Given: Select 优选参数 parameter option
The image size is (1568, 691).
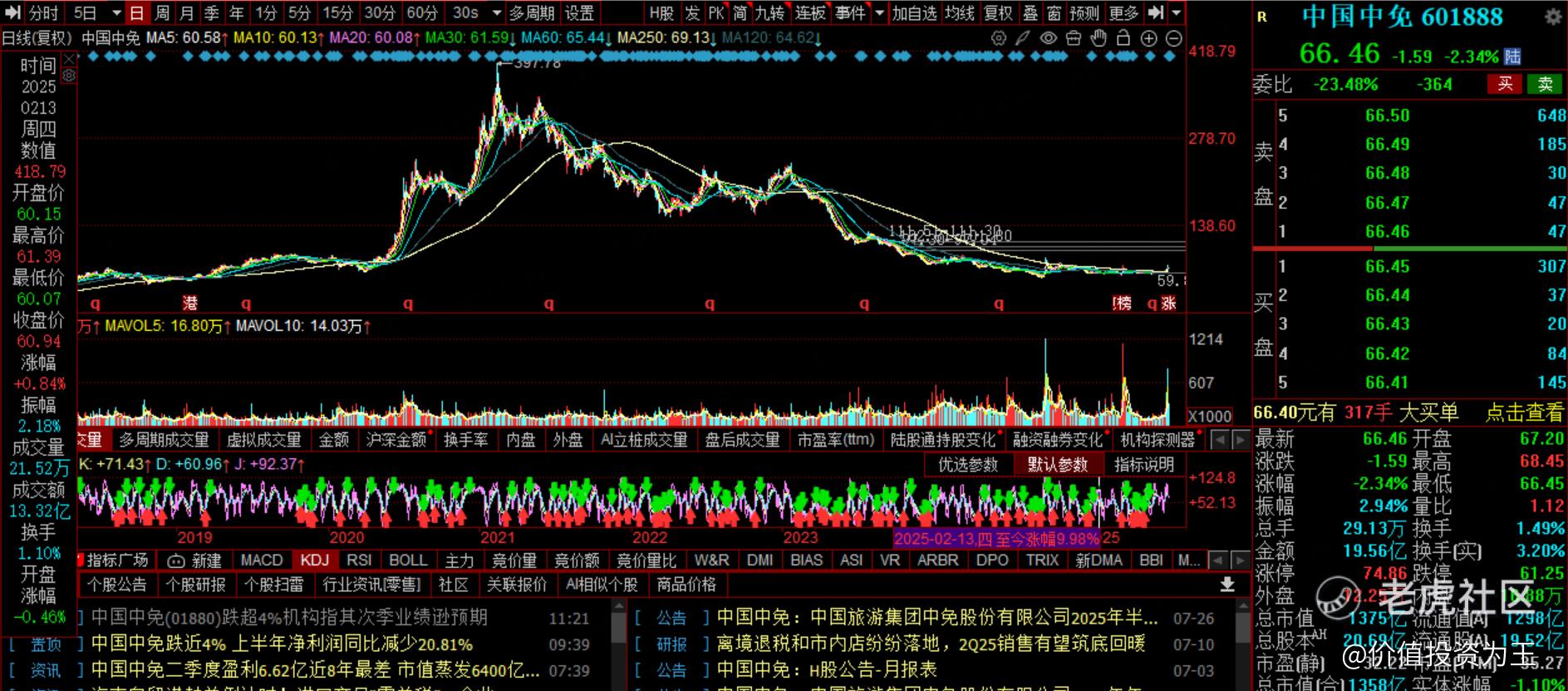Looking at the screenshot, I should (x=968, y=465).
